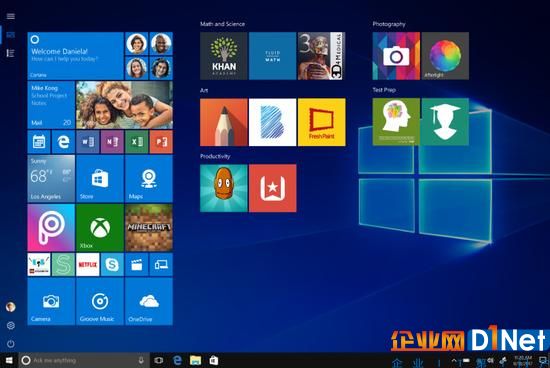Open the Cortana Welcome Daniela tile

coord(75,56)
